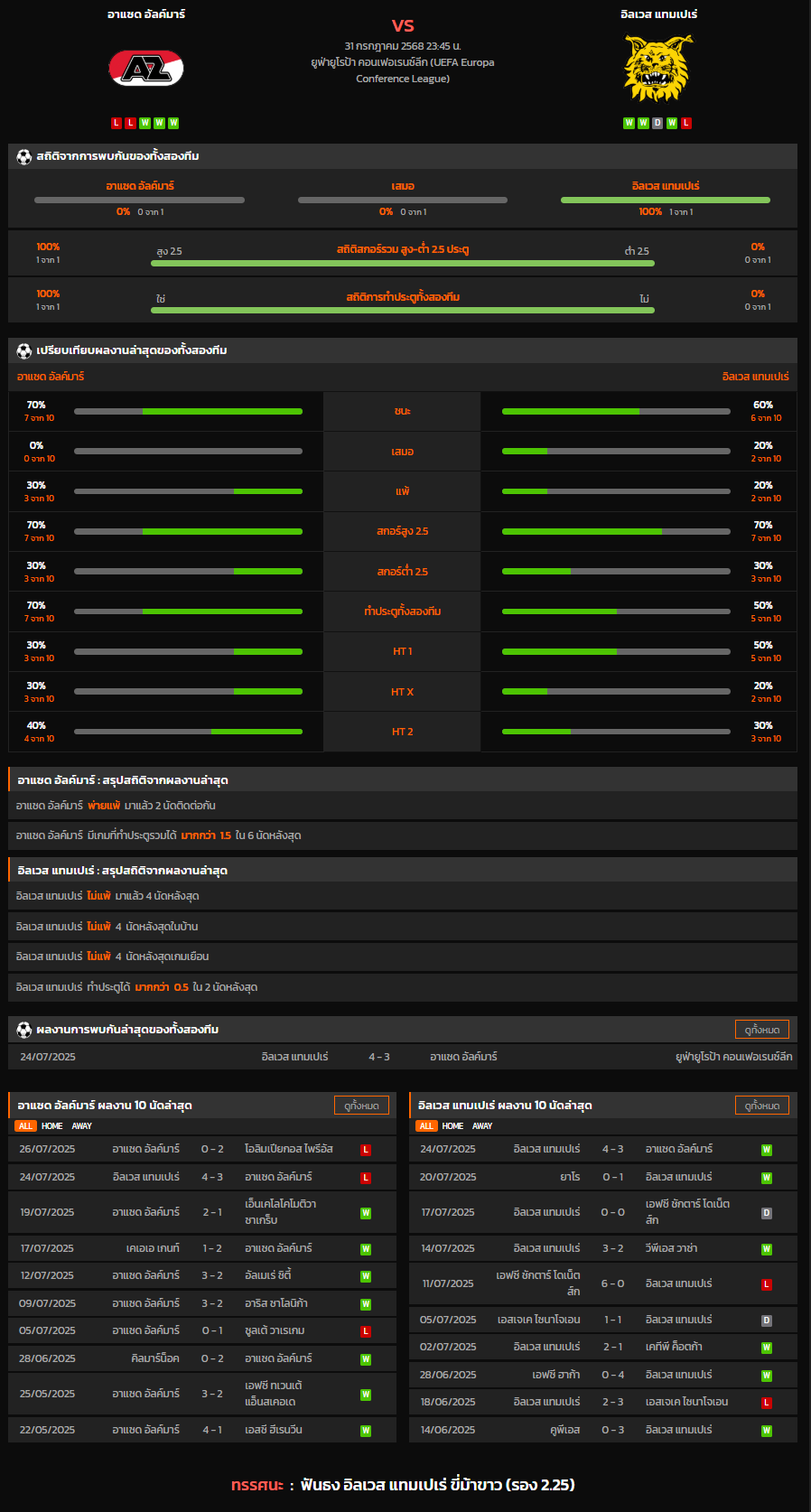Select AWAY tab in AZ last 10 matches
The height and width of the screenshot is (1512, 811).
(82, 1126)
